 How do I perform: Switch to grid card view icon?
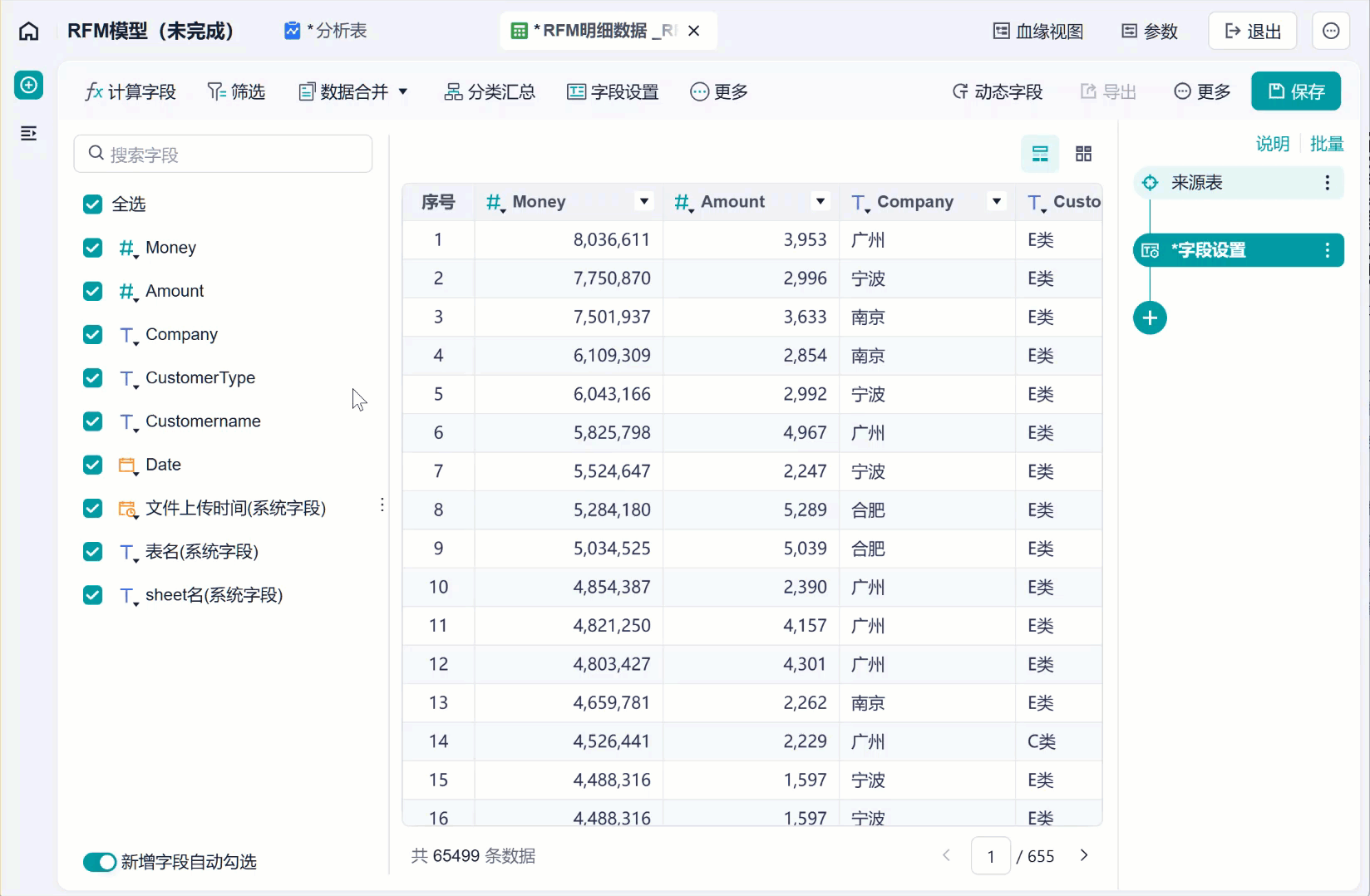[1083, 154]
